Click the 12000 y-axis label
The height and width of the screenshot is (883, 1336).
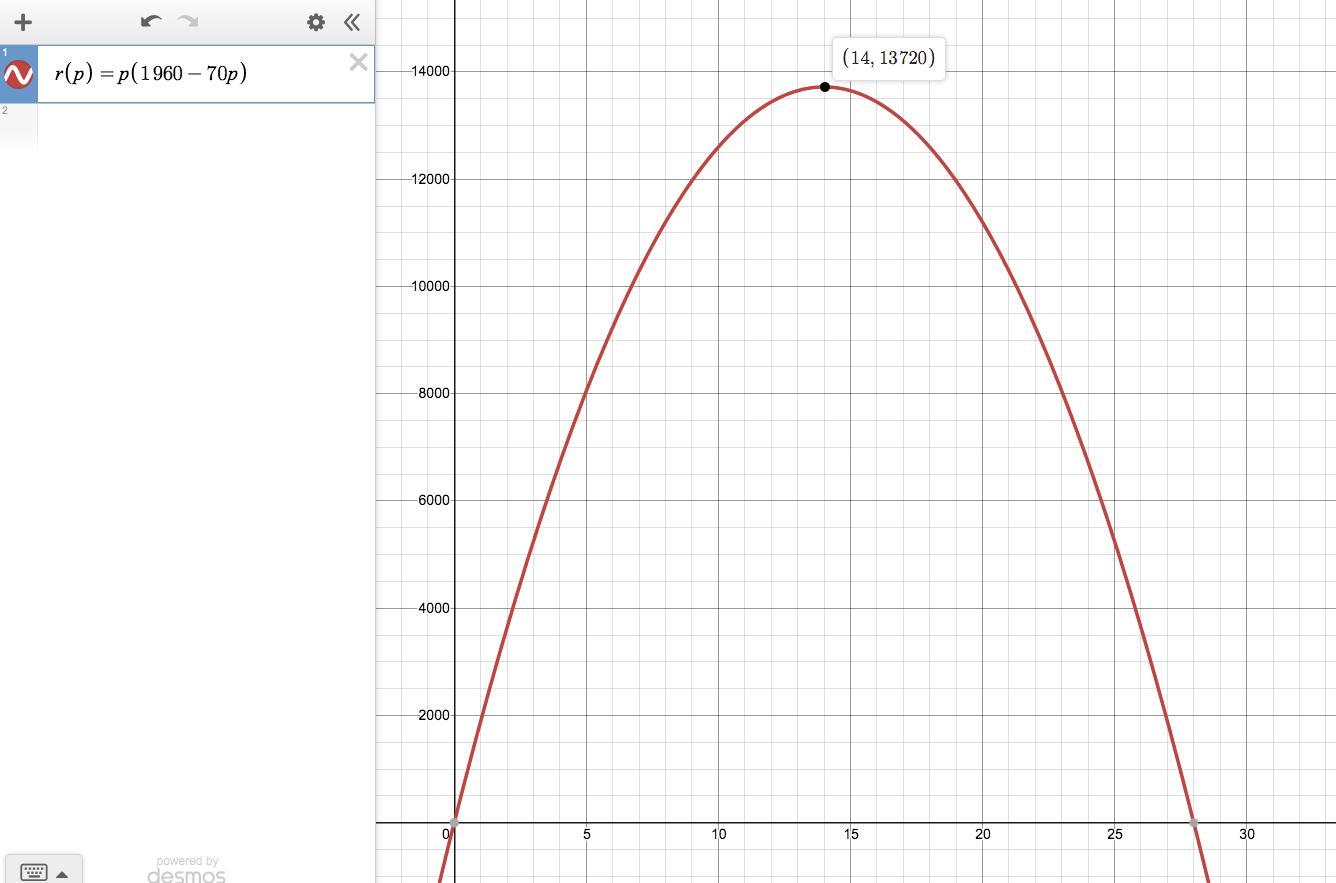[430, 179]
